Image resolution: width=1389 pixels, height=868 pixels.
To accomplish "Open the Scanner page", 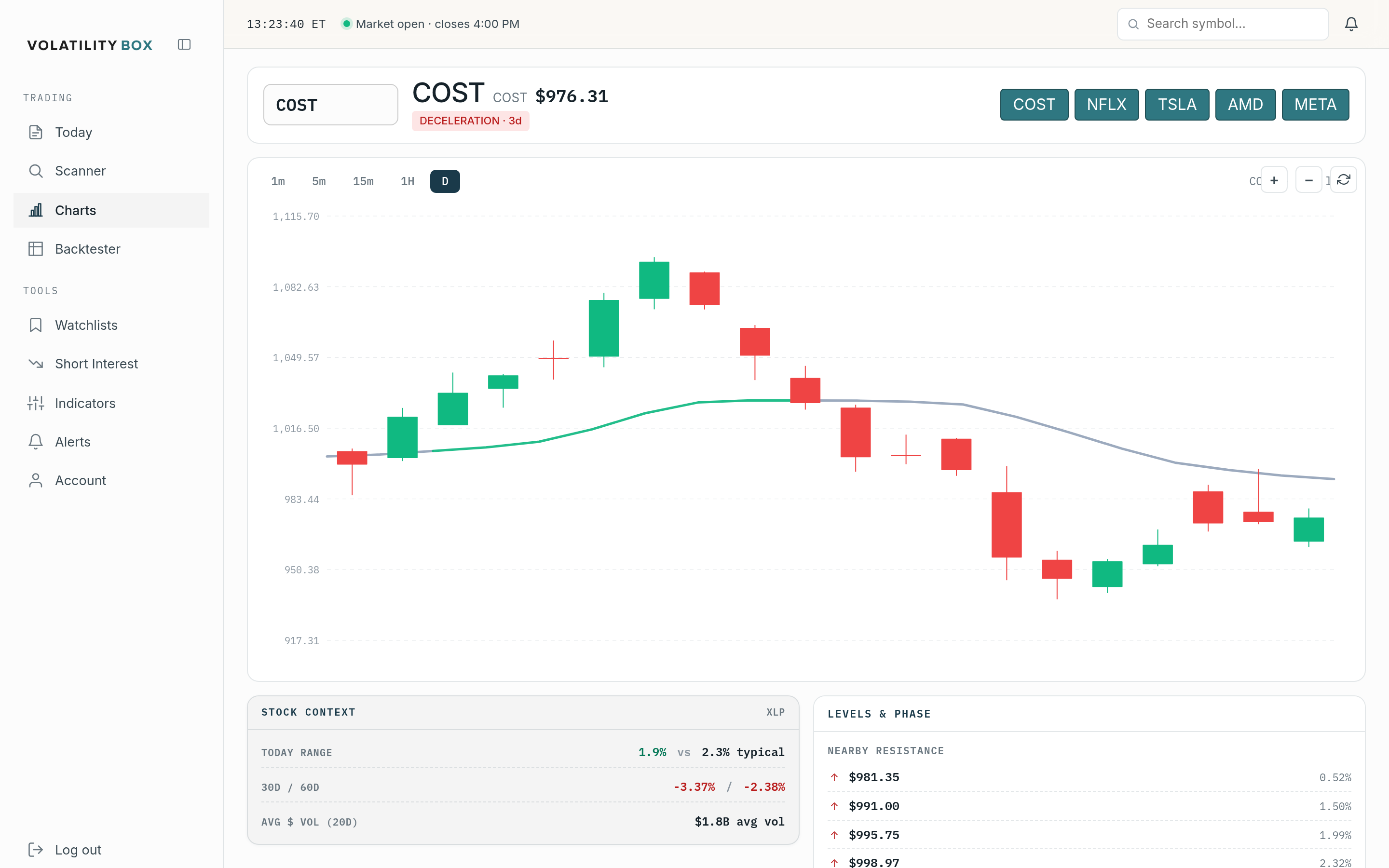I will pos(111,171).
